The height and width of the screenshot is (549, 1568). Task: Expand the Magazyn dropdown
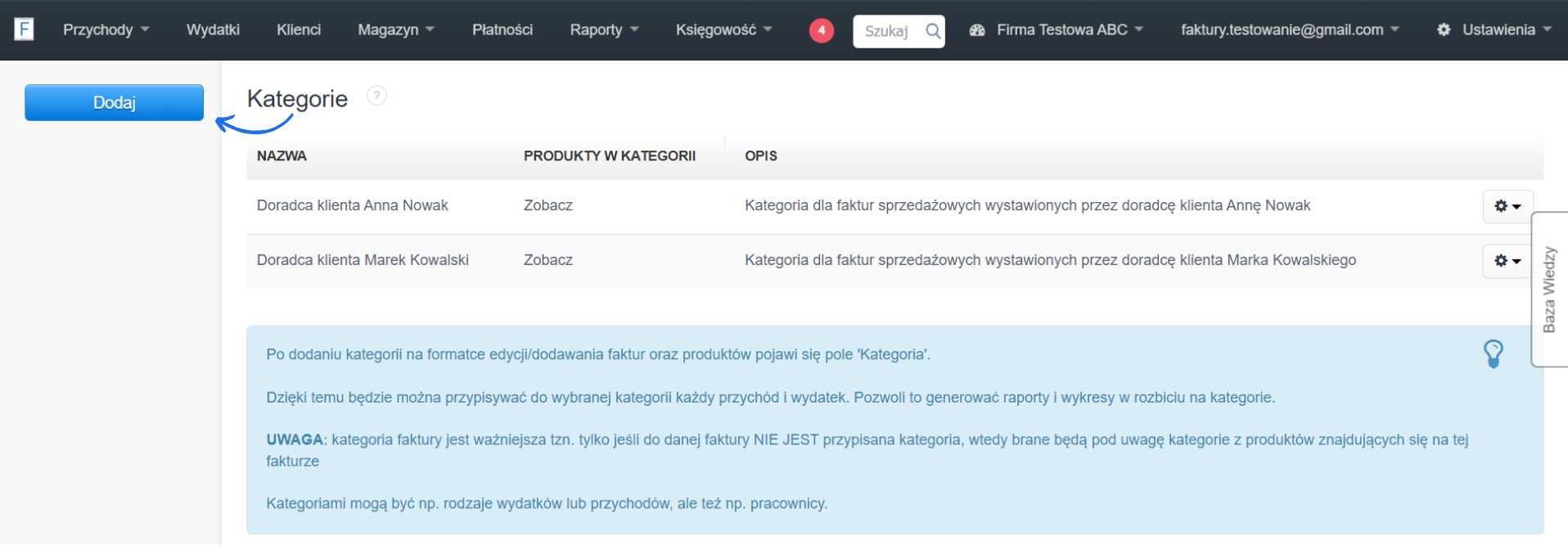[396, 29]
